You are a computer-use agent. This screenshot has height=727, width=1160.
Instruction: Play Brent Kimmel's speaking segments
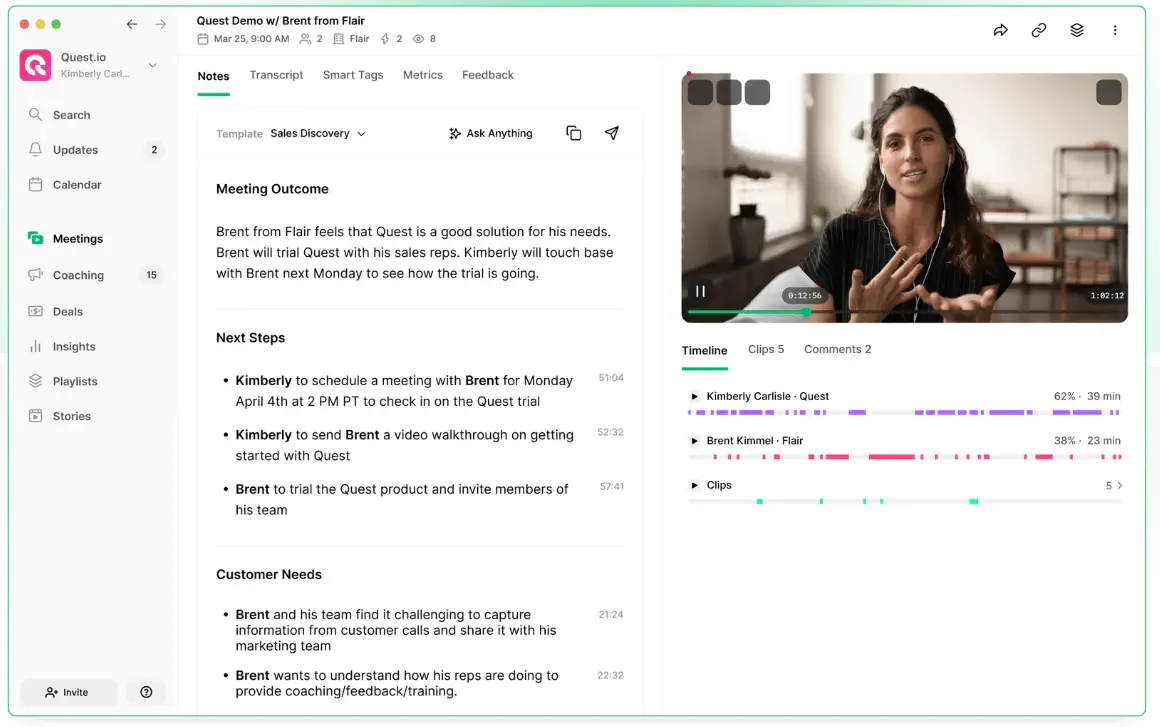(694, 441)
